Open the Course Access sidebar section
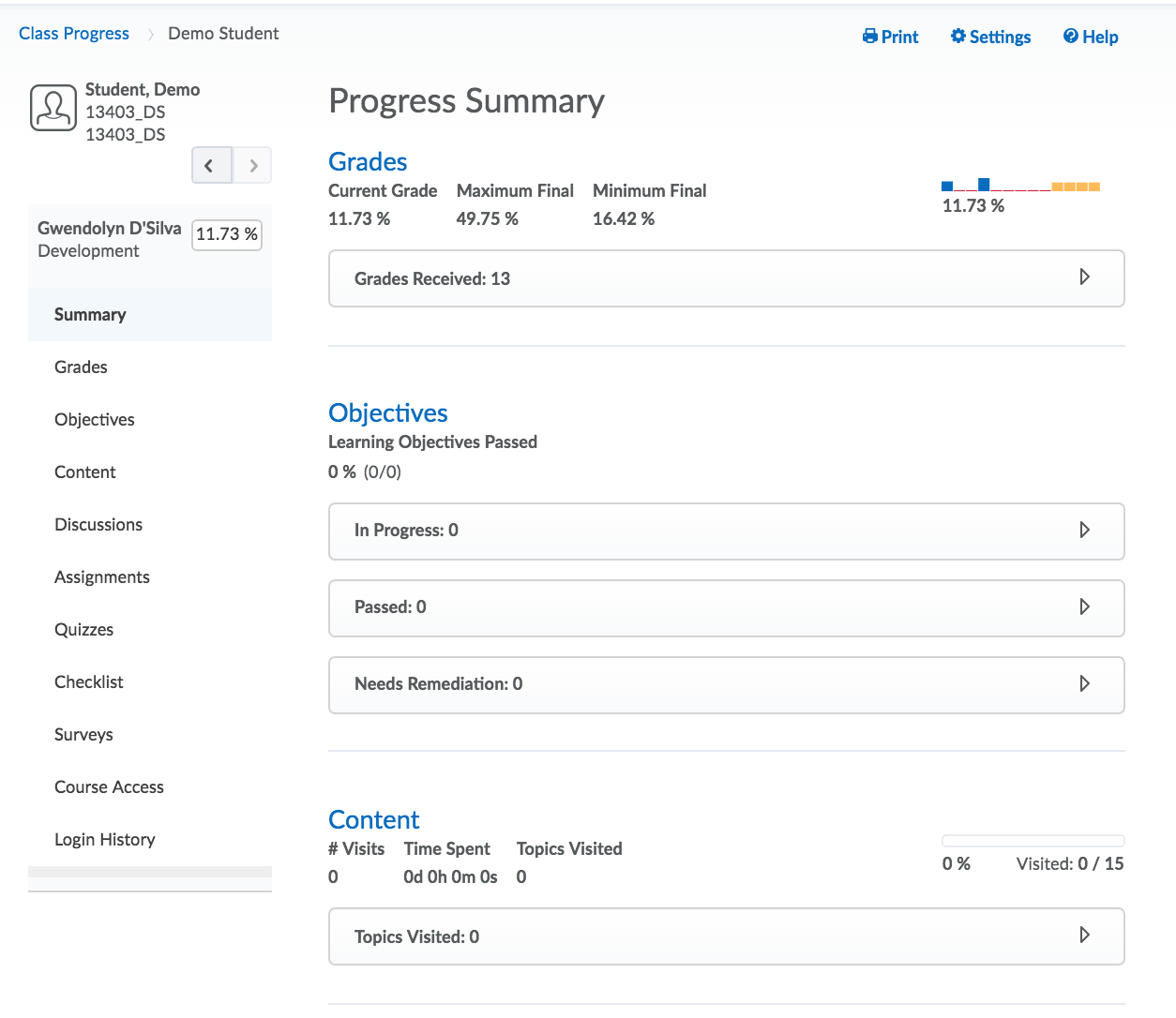This screenshot has height=1018, width=1176. 109,786
